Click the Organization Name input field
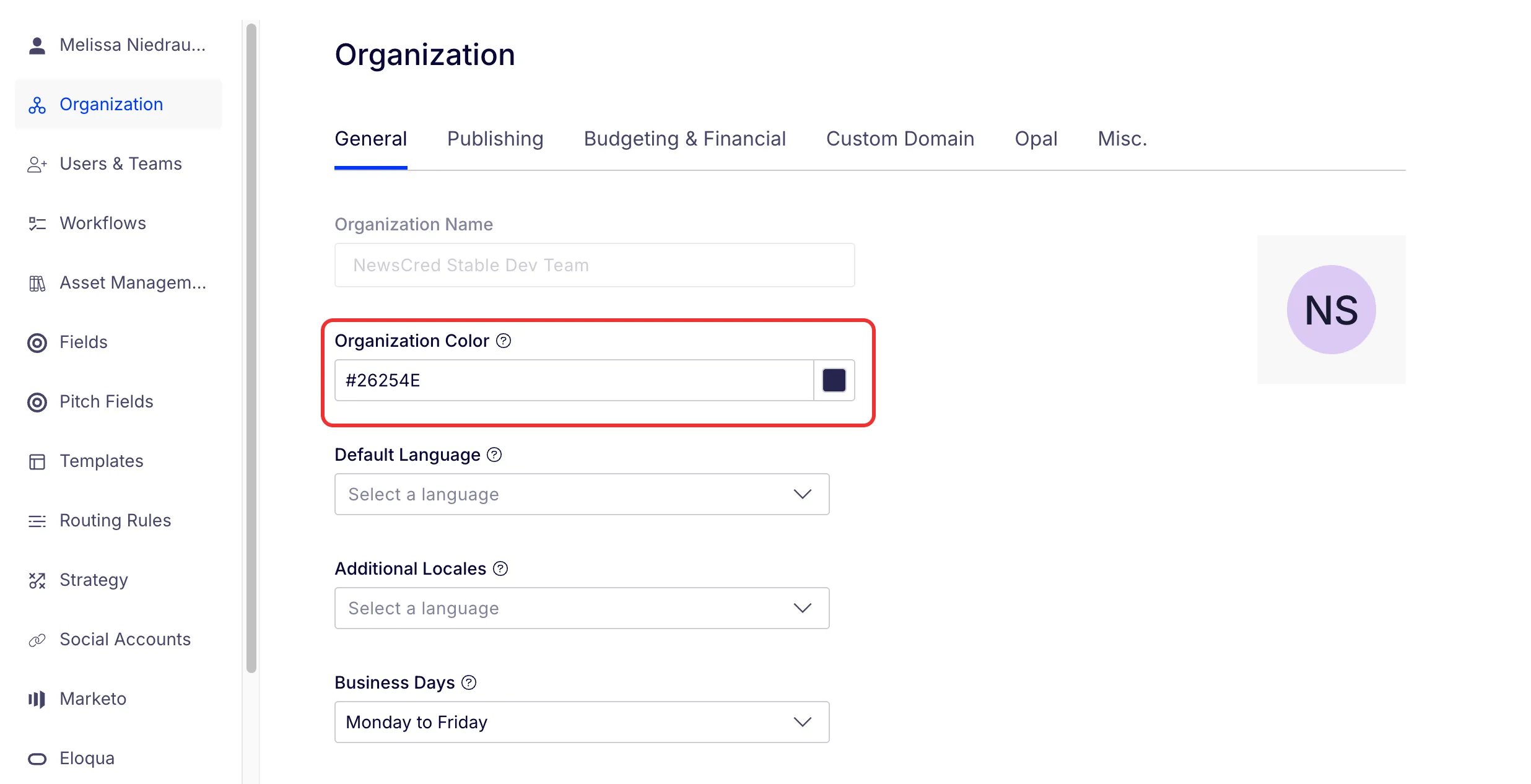The width and height of the screenshot is (1531, 784). click(595, 265)
